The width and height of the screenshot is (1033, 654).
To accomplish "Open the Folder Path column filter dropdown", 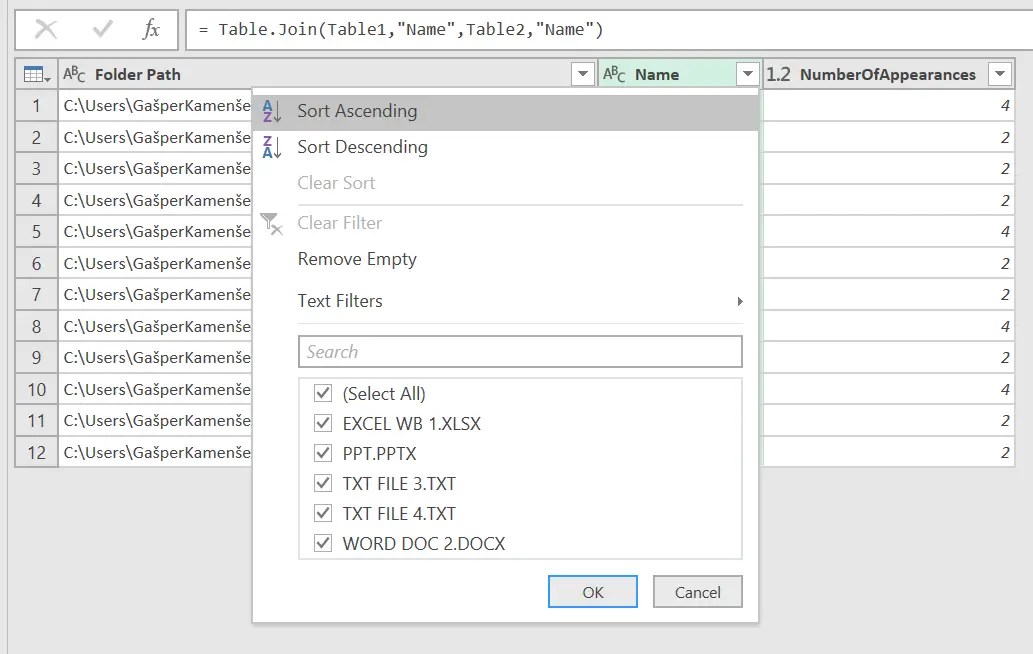I will (581, 74).
